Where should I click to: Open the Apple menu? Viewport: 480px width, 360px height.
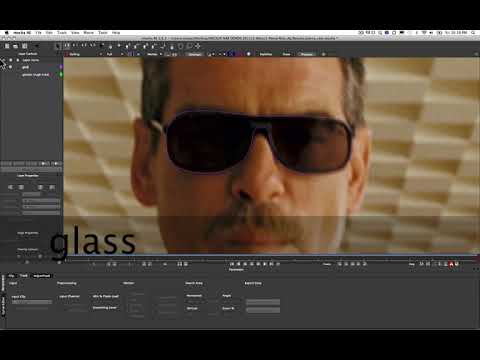point(7,33)
